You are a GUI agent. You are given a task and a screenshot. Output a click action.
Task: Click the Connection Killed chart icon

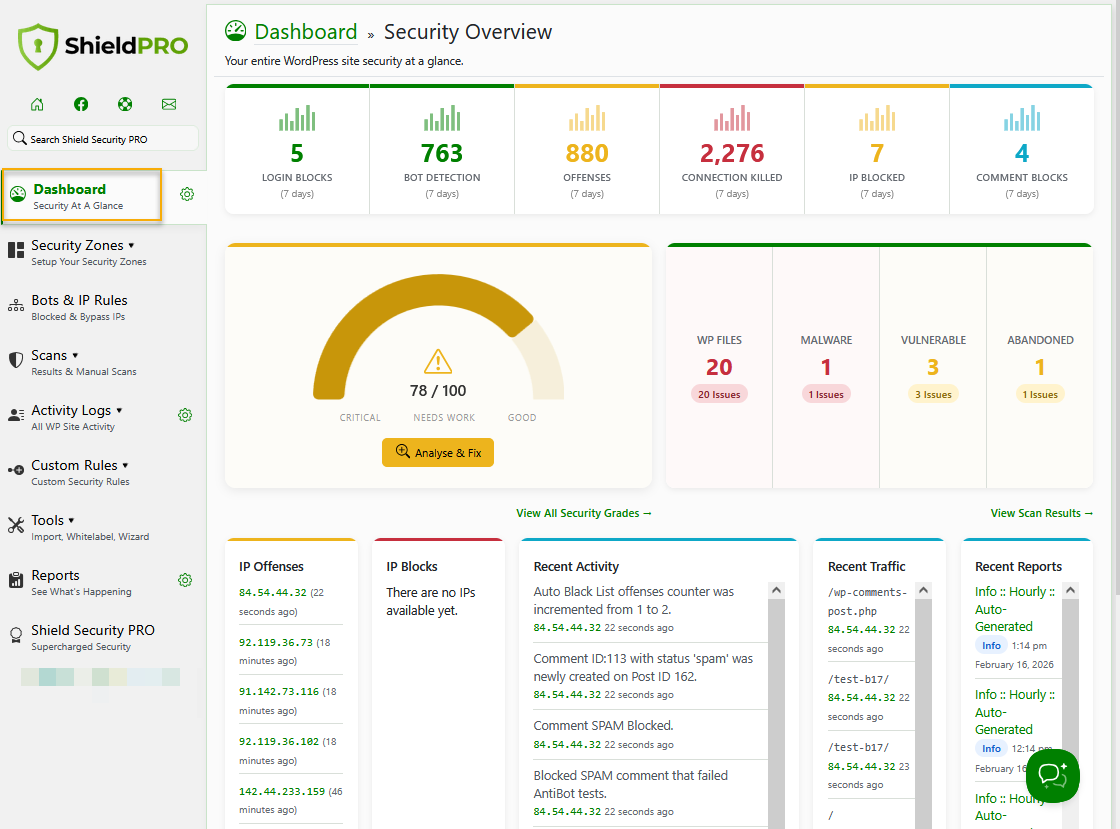click(732, 119)
